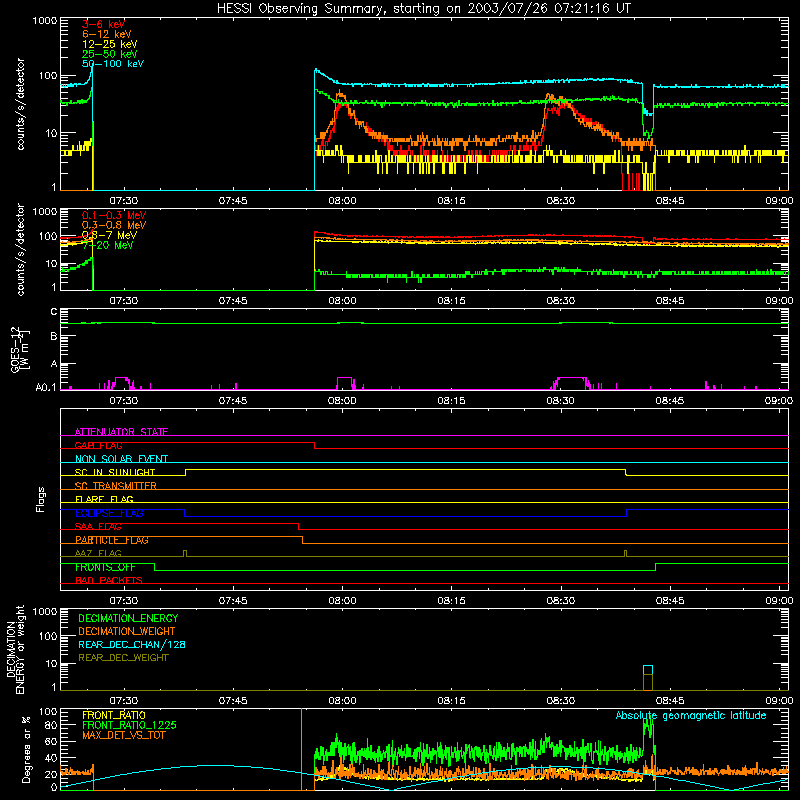The image size is (800, 800).
Task: Click the 08:30 tick under the top plot
Action: pyautogui.click(x=561, y=201)
